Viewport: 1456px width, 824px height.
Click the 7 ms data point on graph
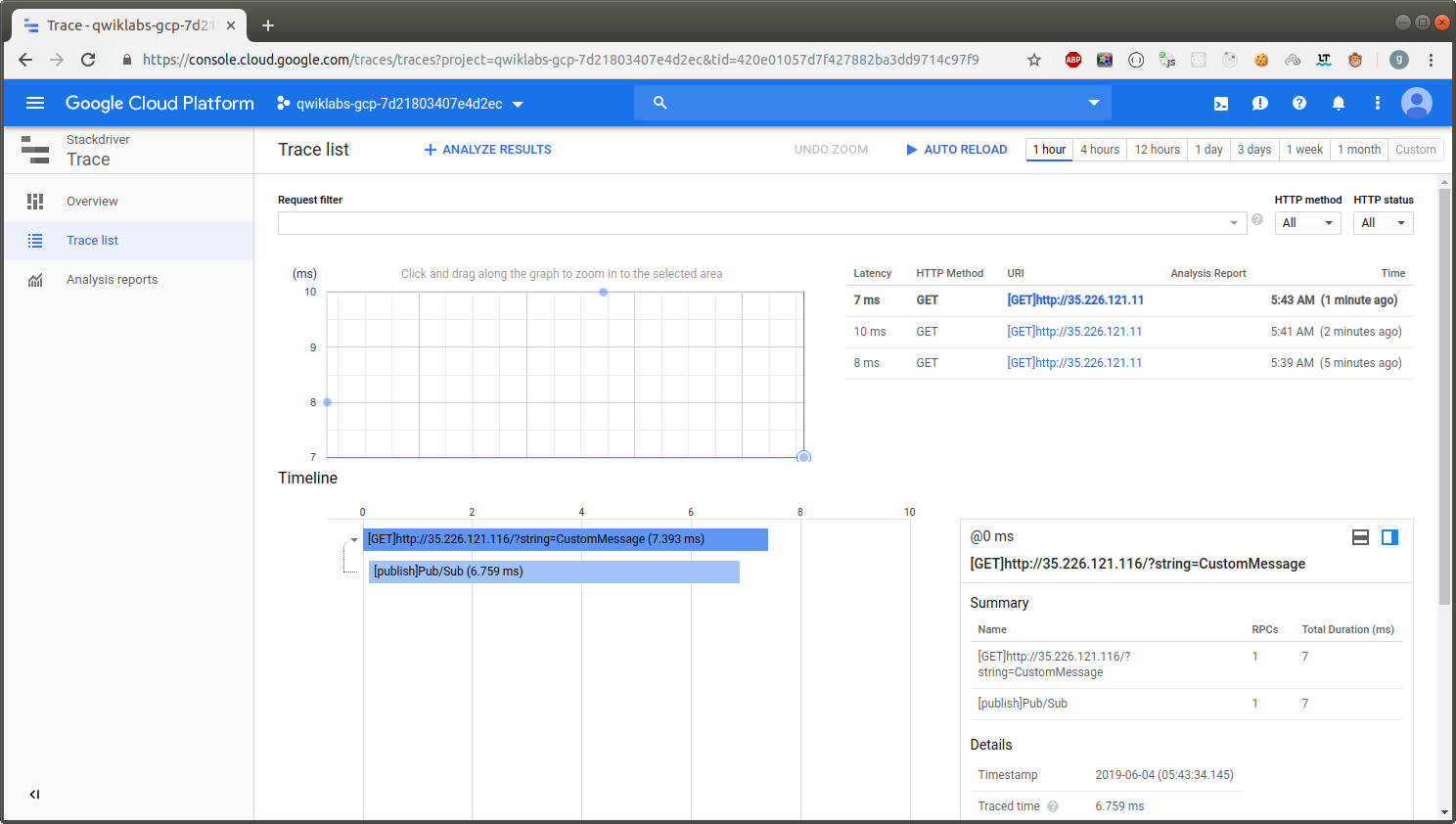click(803, 457)
